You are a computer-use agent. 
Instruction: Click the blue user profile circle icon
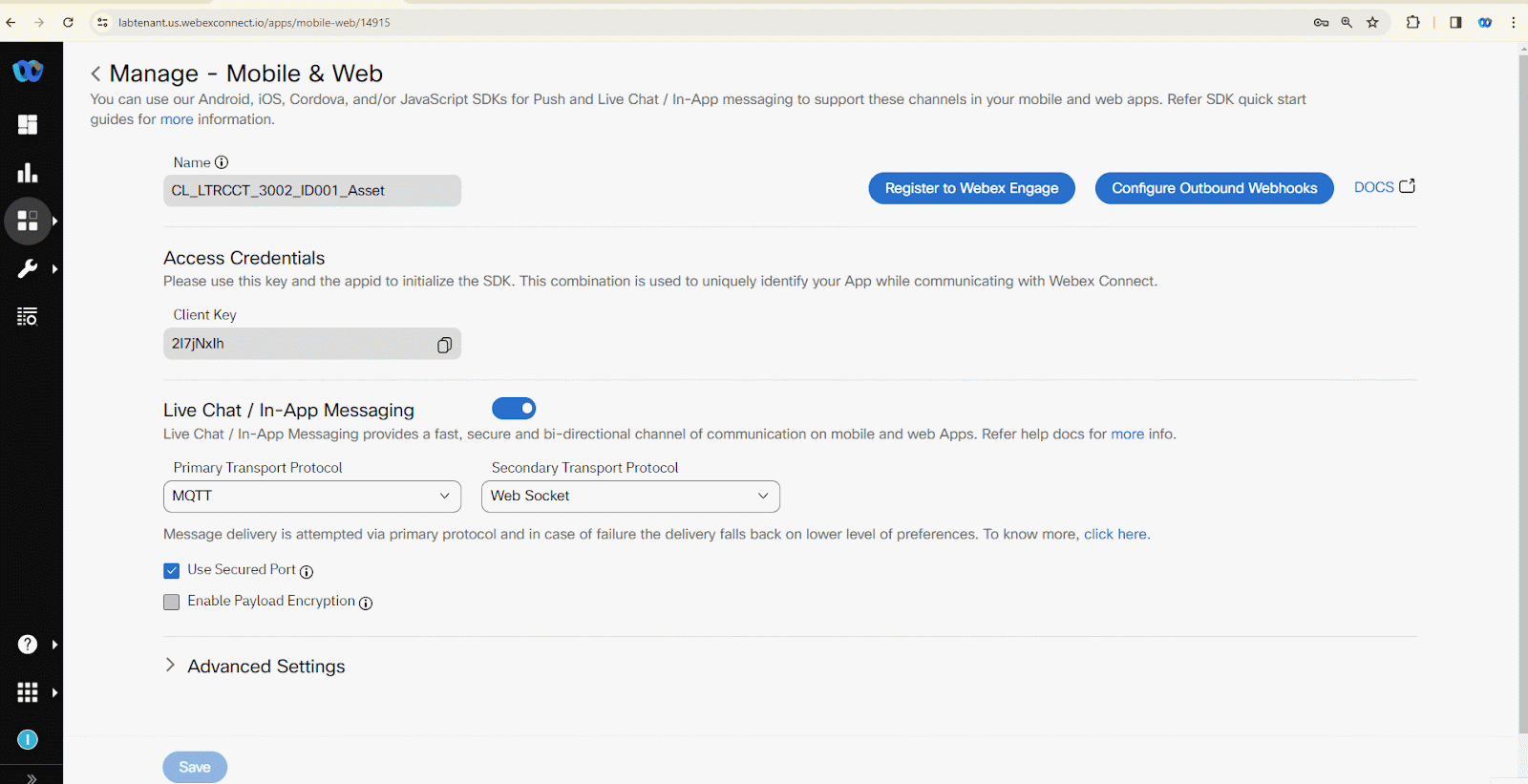28,740
